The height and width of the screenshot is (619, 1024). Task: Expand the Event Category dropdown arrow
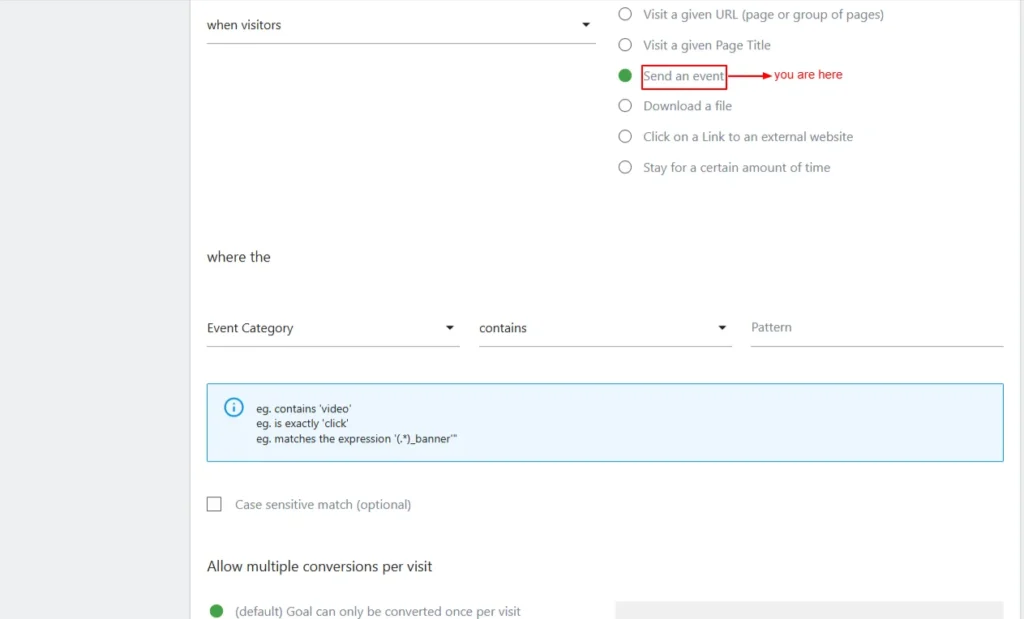click(x=450, y=328)
